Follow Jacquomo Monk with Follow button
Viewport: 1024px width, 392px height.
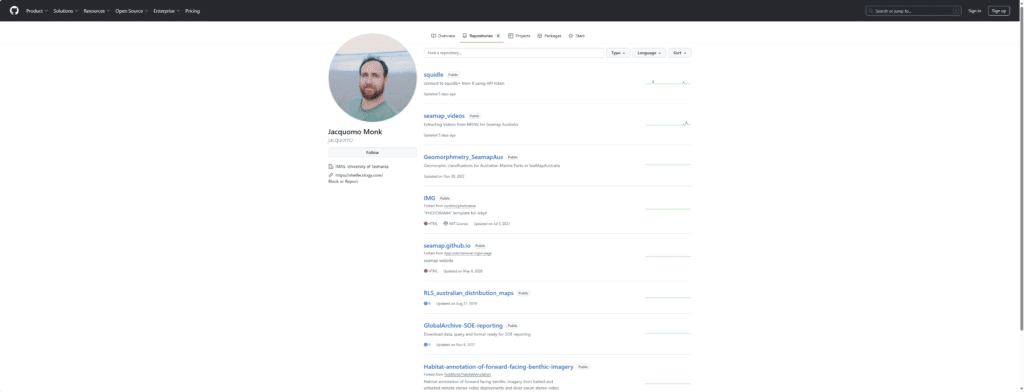click(x=372, y=152)
